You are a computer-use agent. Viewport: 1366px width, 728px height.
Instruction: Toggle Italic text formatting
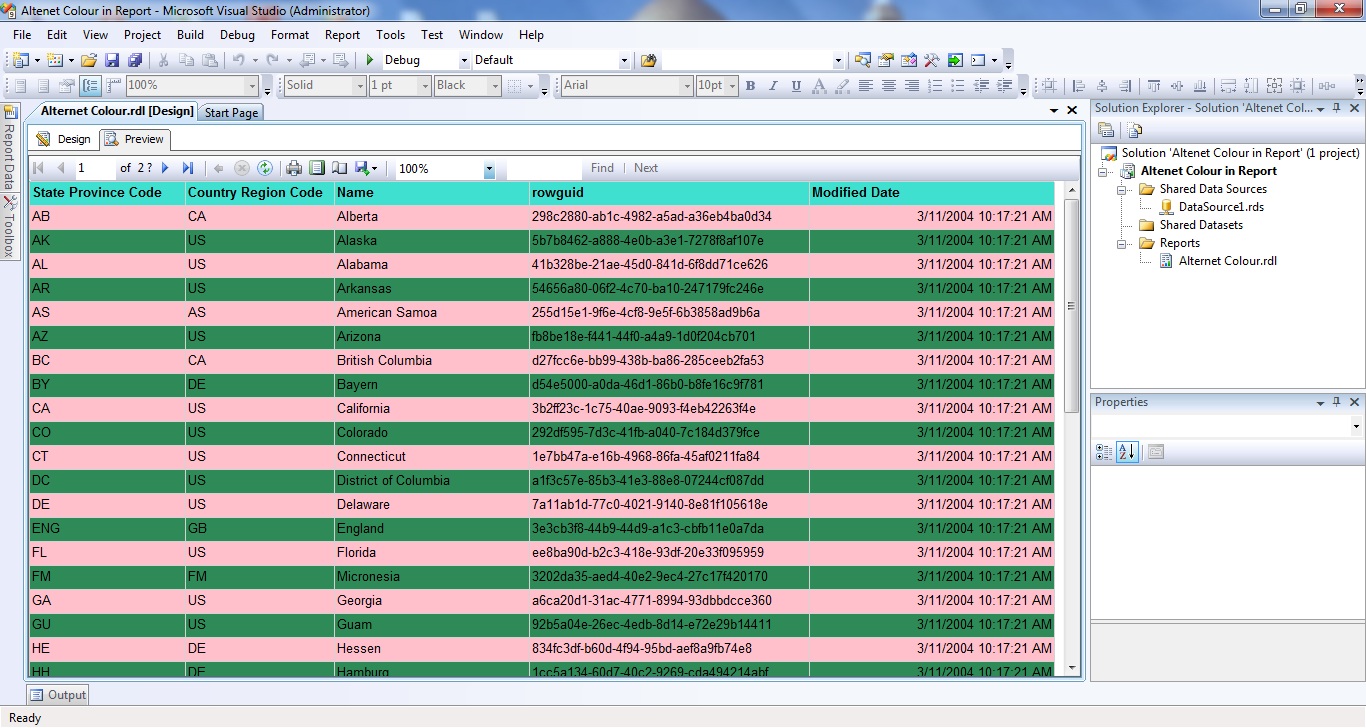(x=771, y=86)
